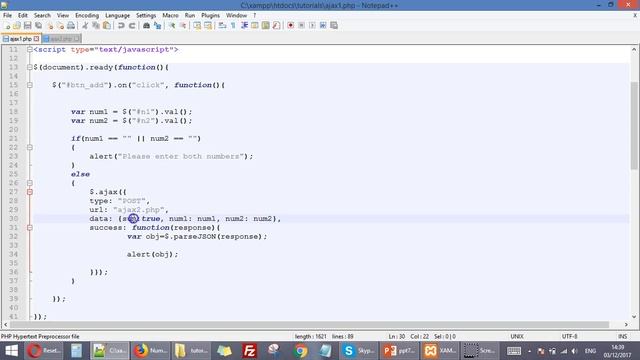Click the Save All toolbar icon
Screen dimensions: 640x360
pos(38,26)
